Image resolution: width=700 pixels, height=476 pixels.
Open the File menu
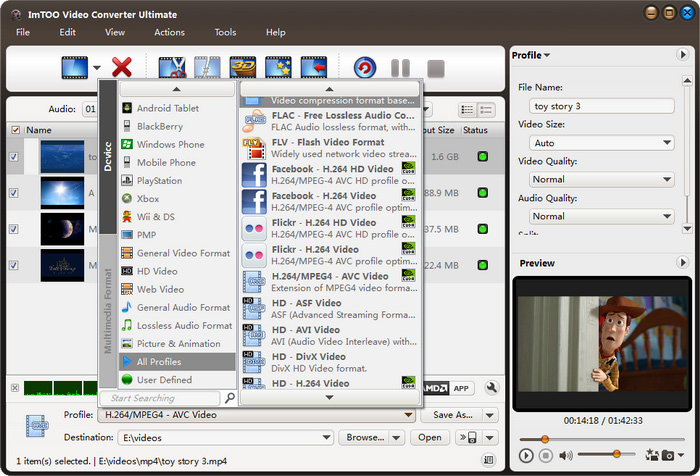[x=23, y=32]
